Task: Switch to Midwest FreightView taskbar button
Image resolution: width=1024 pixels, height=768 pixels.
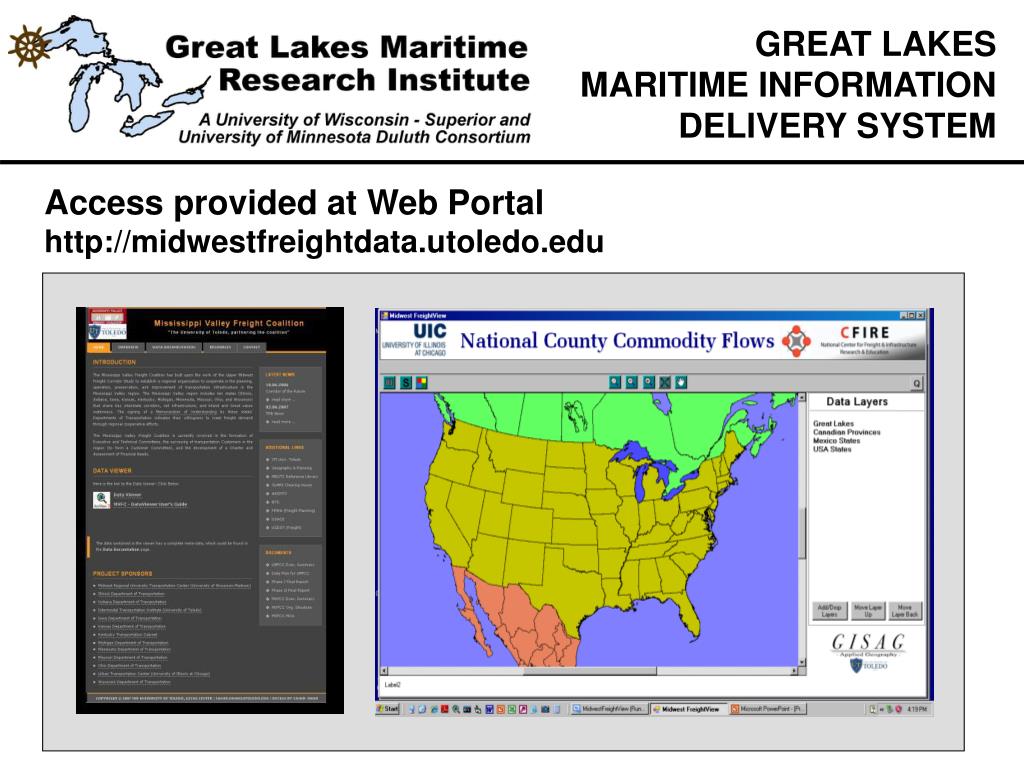Action: click(688, 709)
